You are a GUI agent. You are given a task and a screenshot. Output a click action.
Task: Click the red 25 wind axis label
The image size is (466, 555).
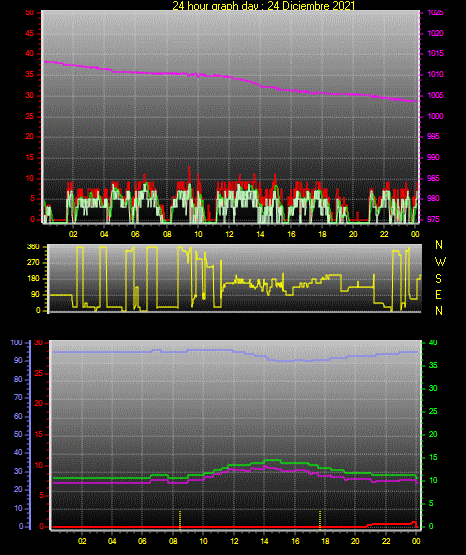pyautogui.click(x=30, y=116)
